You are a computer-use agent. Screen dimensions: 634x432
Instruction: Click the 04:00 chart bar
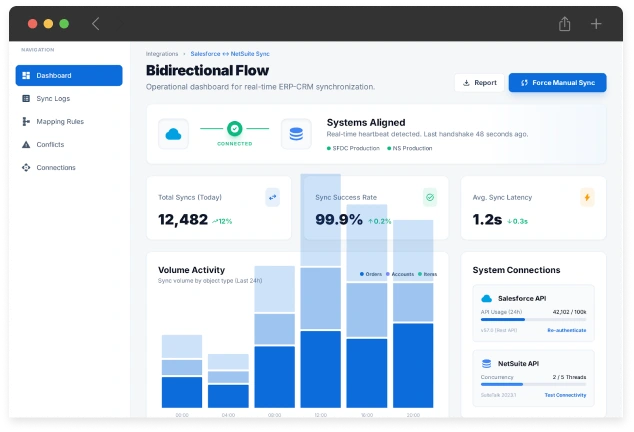(228, 381)
